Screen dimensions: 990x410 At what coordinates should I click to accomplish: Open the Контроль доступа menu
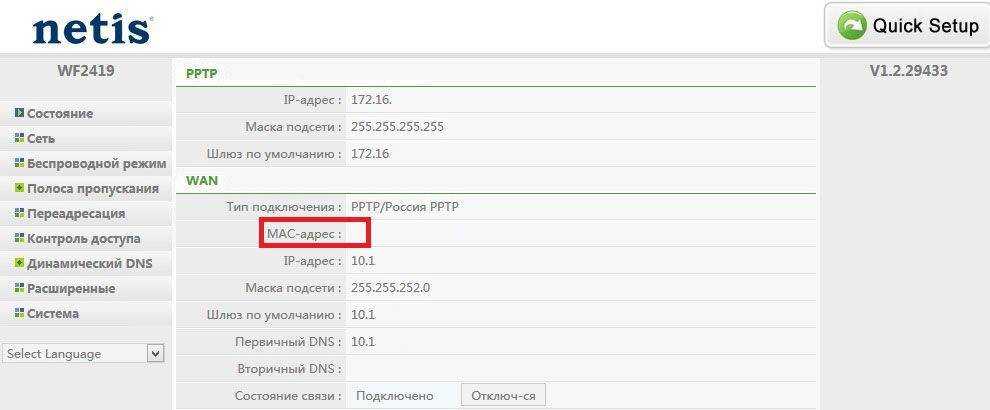(85, 239)
